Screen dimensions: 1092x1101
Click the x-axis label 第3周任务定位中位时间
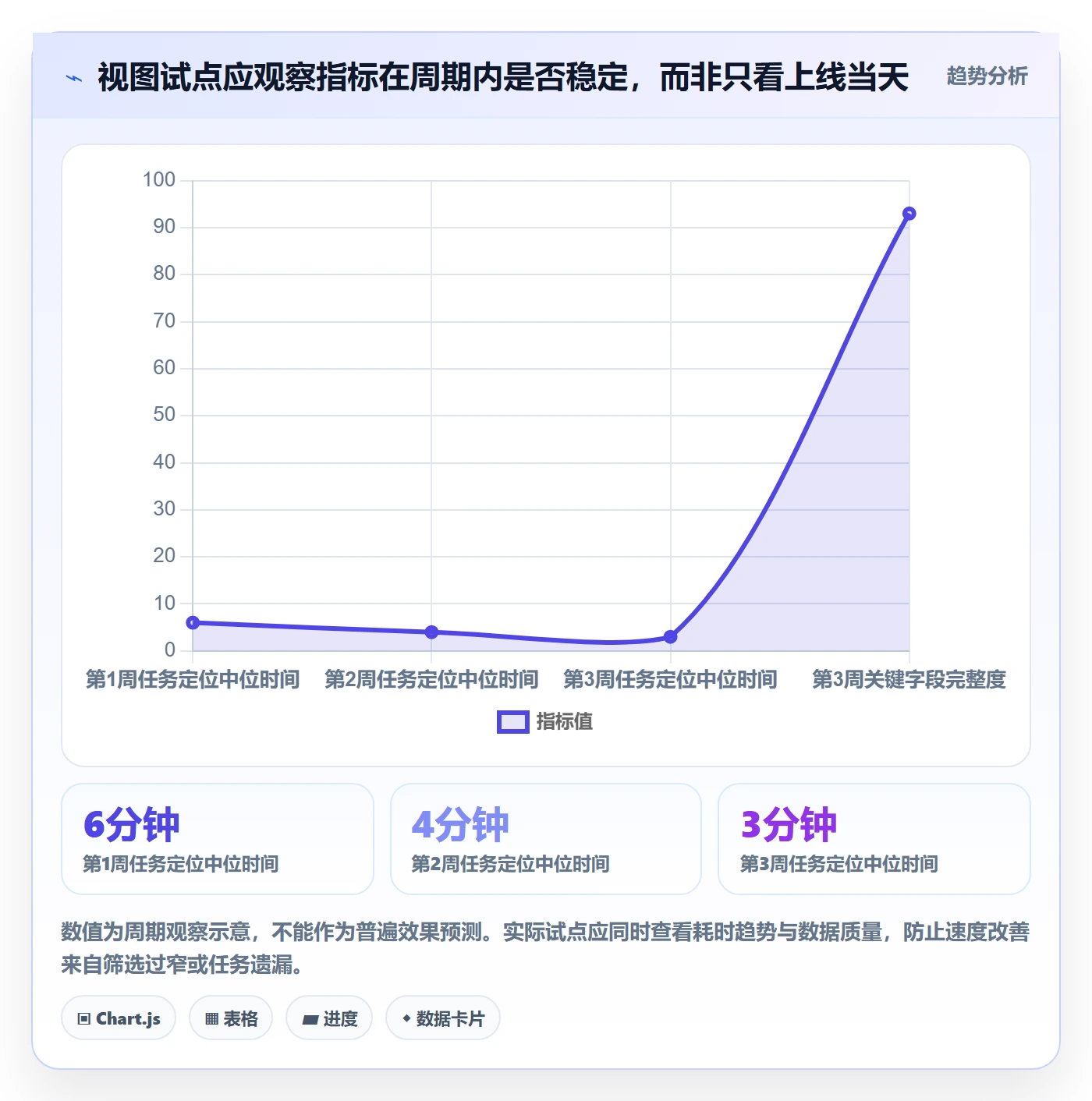coord(670,679)
